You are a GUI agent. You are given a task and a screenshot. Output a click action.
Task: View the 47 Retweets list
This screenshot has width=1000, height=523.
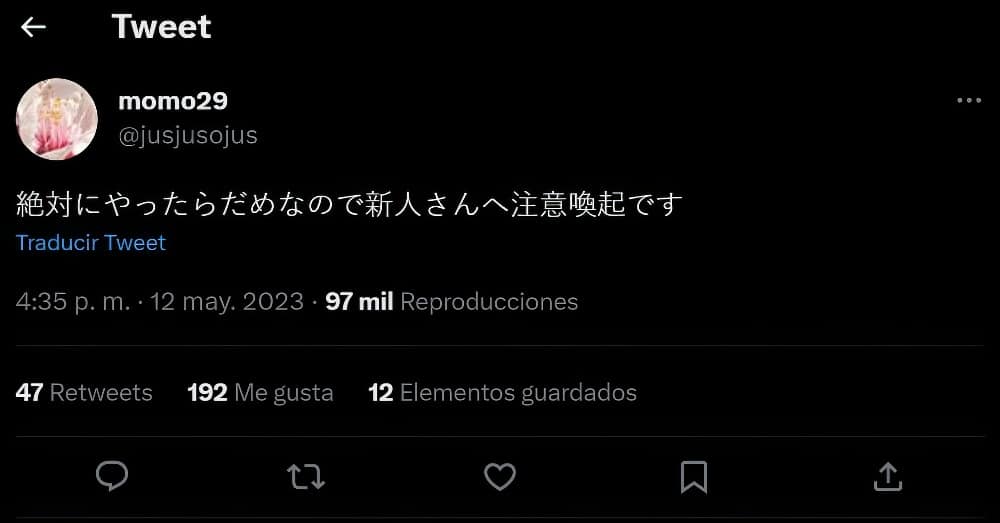click(84, 392)
